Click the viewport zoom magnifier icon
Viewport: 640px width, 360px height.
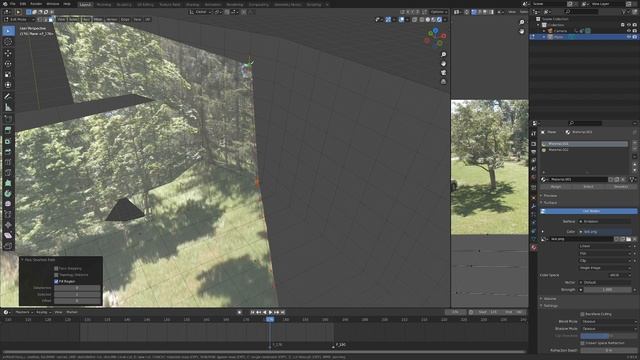443,54
